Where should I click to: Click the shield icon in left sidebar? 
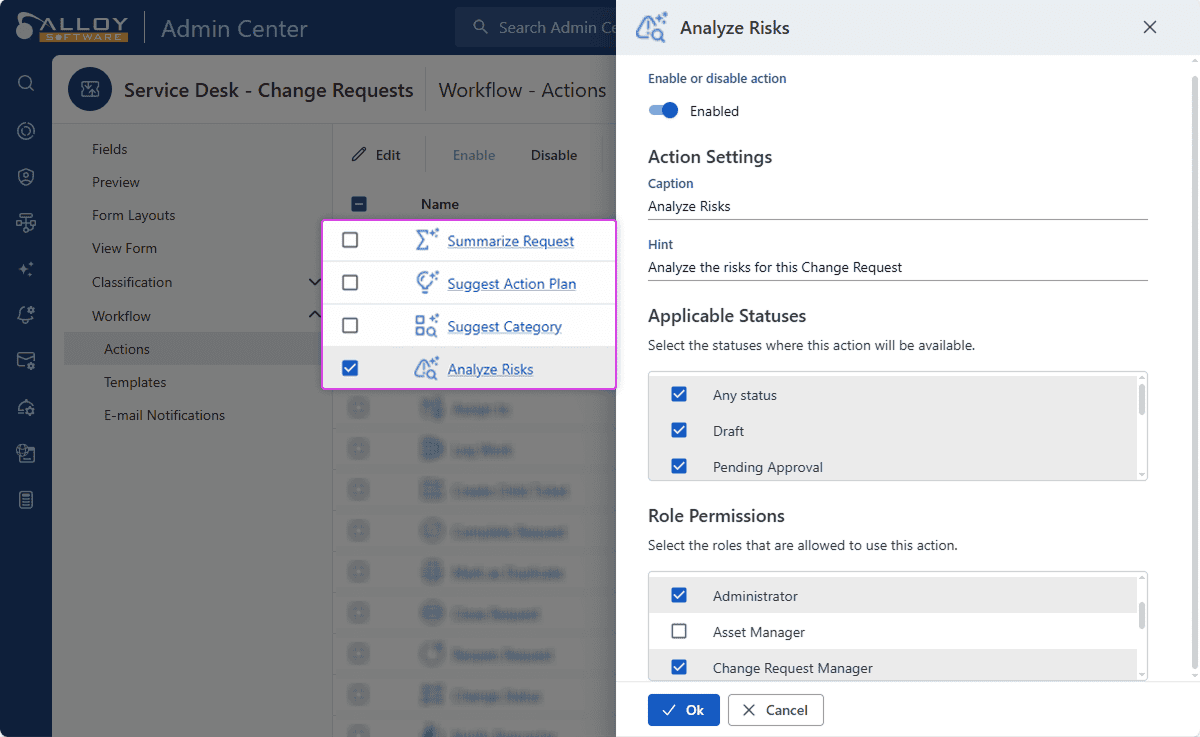pos(26,177)
